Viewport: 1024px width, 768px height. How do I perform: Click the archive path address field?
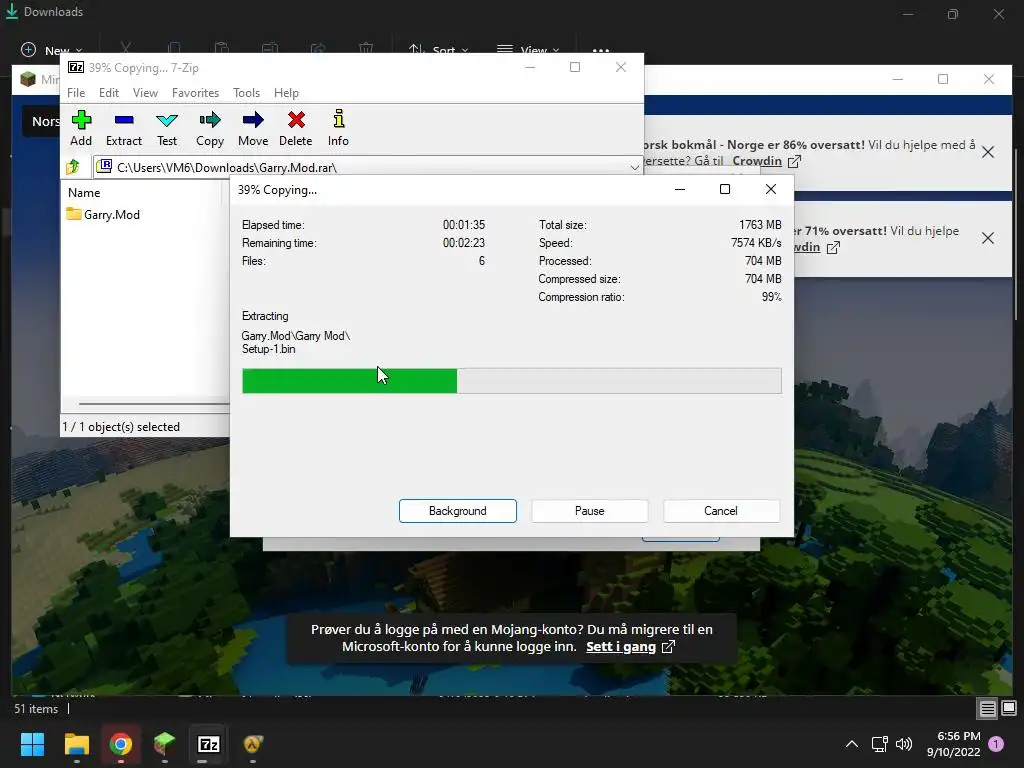[367, 167]
